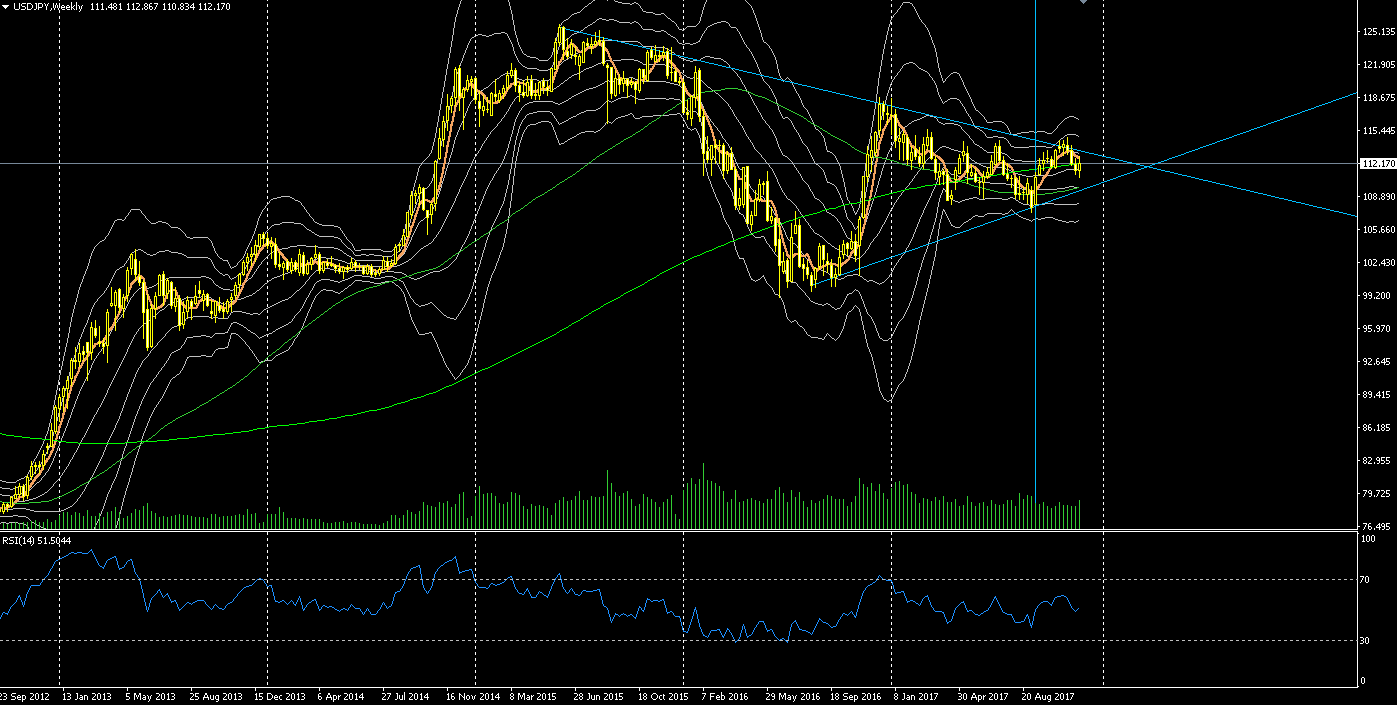Click where the two blue trendlines intersect
The height and width of the screenshot is (705, 1397).
(1150, 165)
